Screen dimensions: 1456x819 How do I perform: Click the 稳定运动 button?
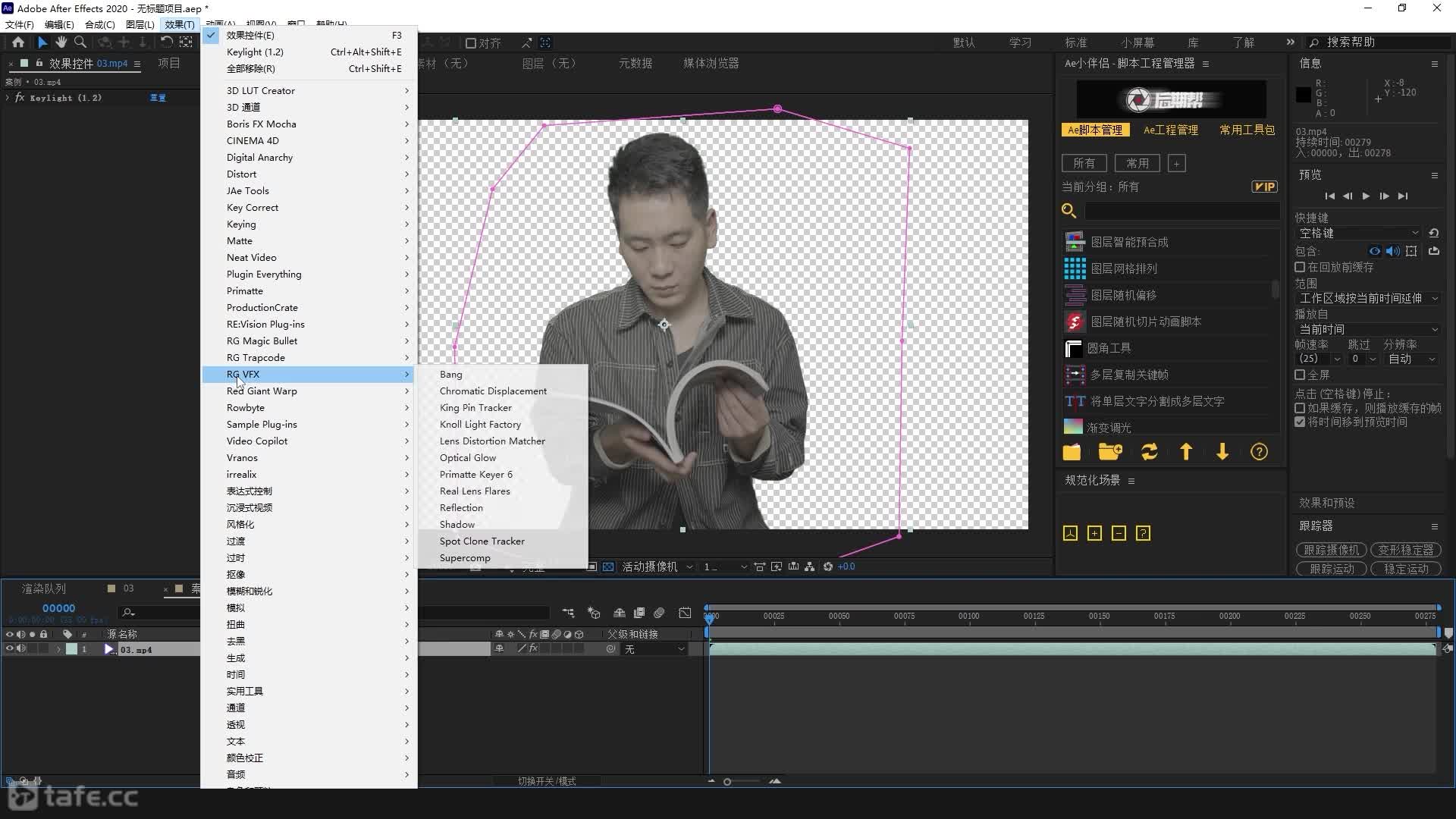pyautogui.click(x=1406, y=569)
